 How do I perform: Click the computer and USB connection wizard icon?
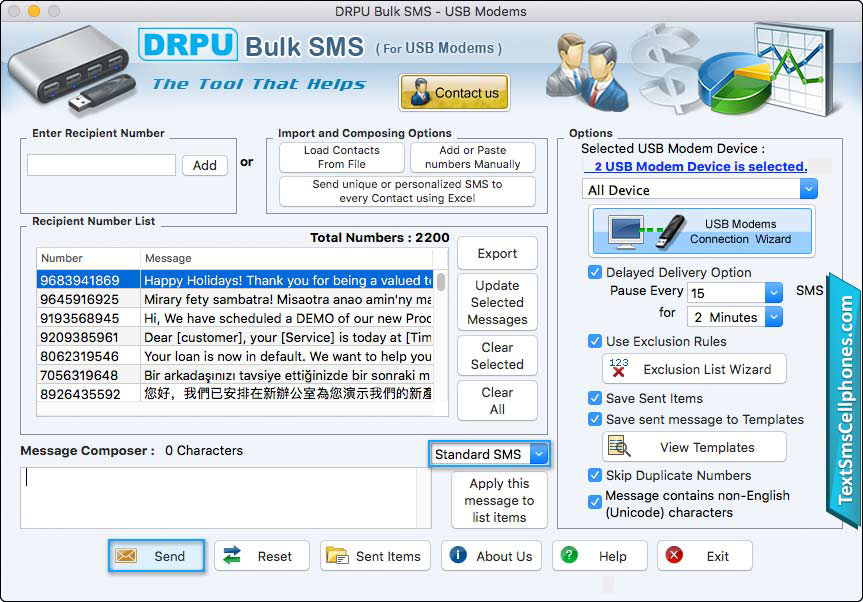click(647, 231)
